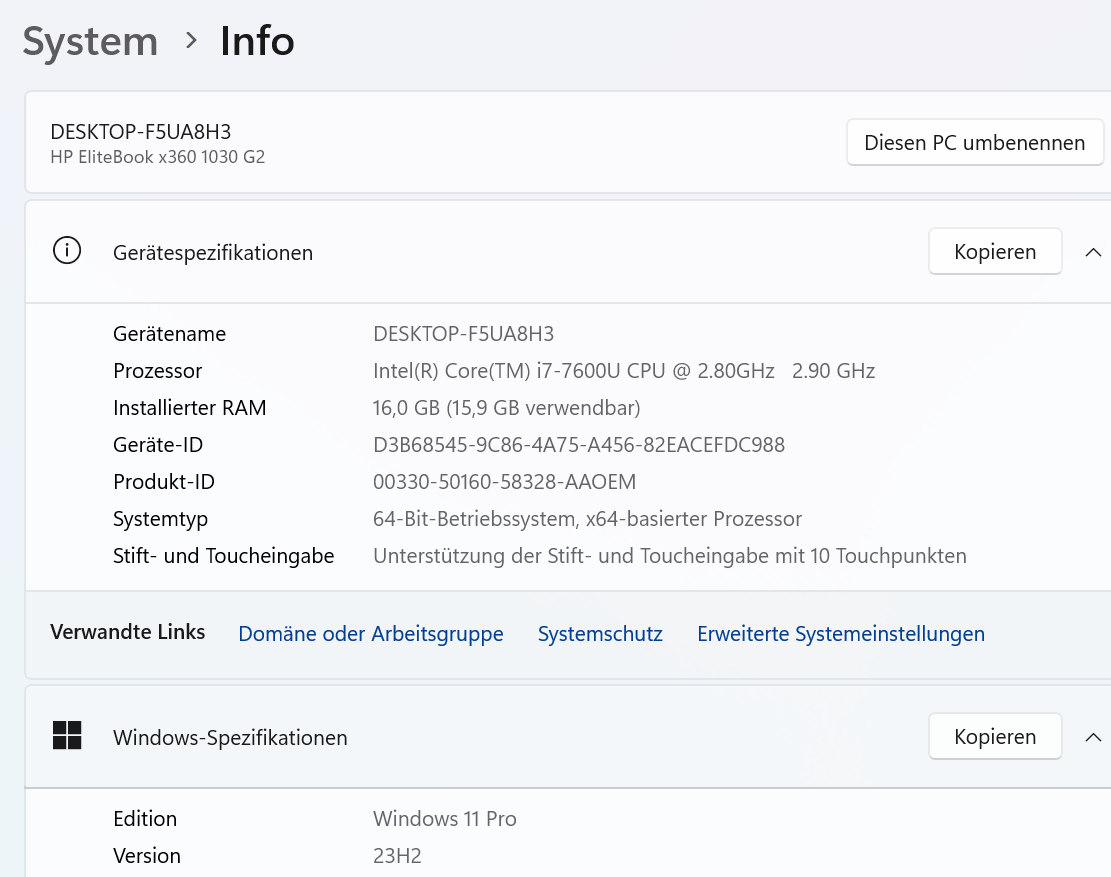Click the Produkt-ID label
1111x877 pixels.
164,482
